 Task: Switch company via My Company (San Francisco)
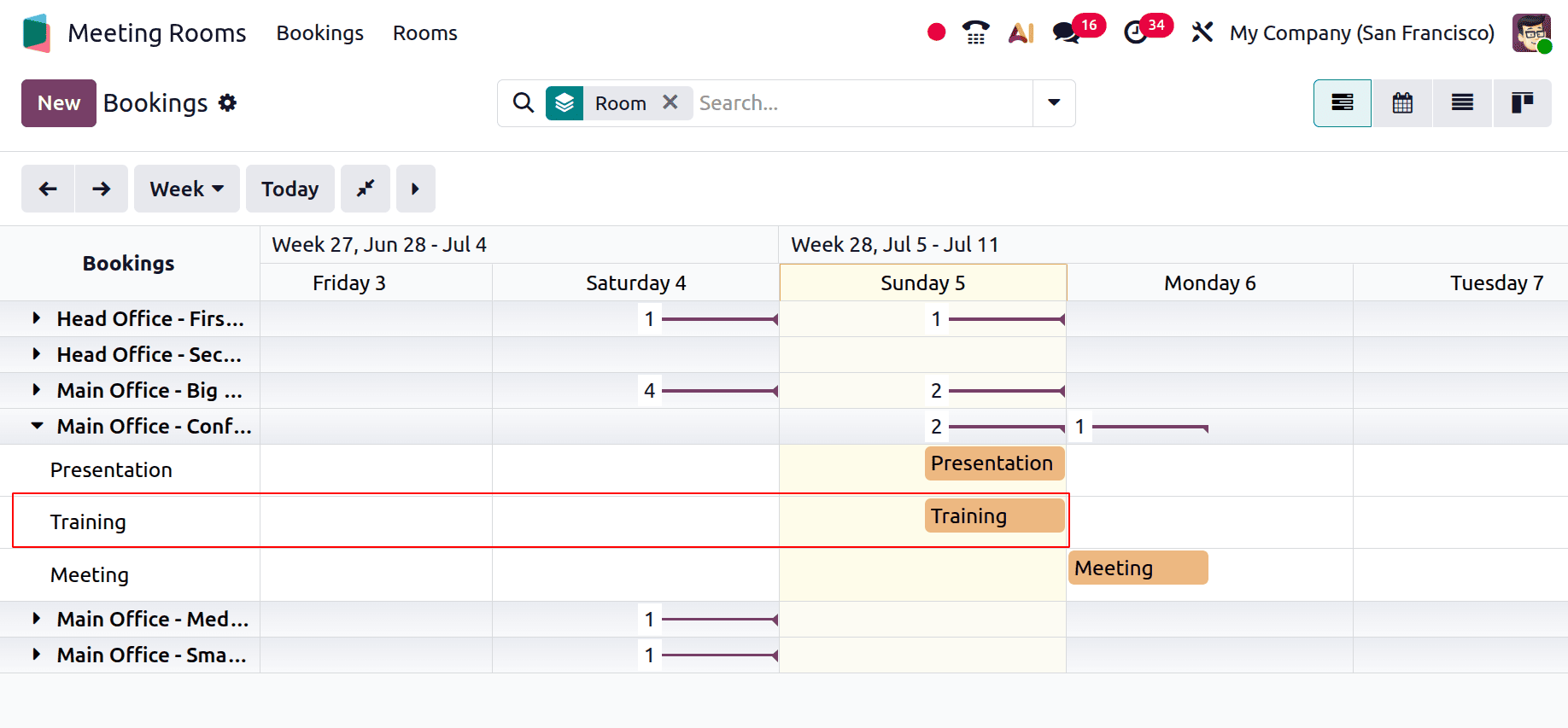[1361, 33]
